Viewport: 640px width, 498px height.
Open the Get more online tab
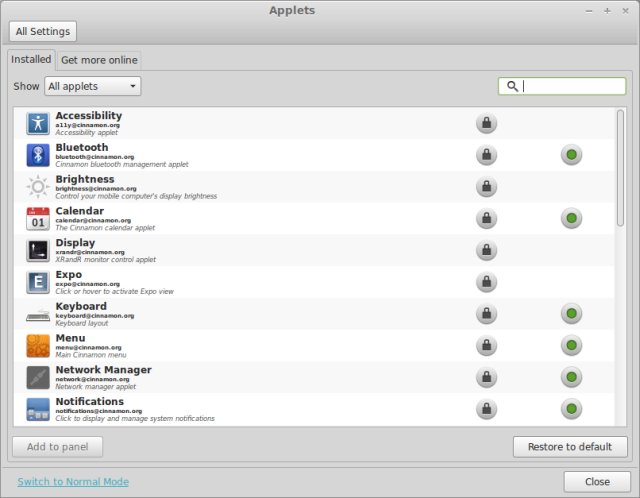99,60
